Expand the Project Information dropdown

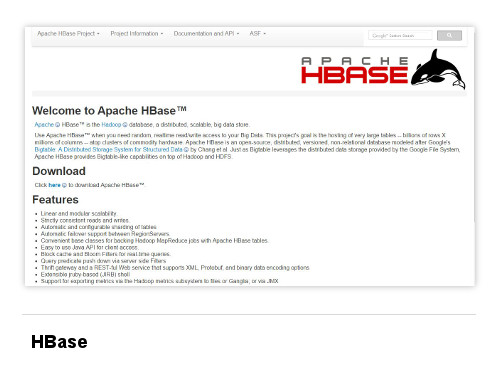(137, 34)
